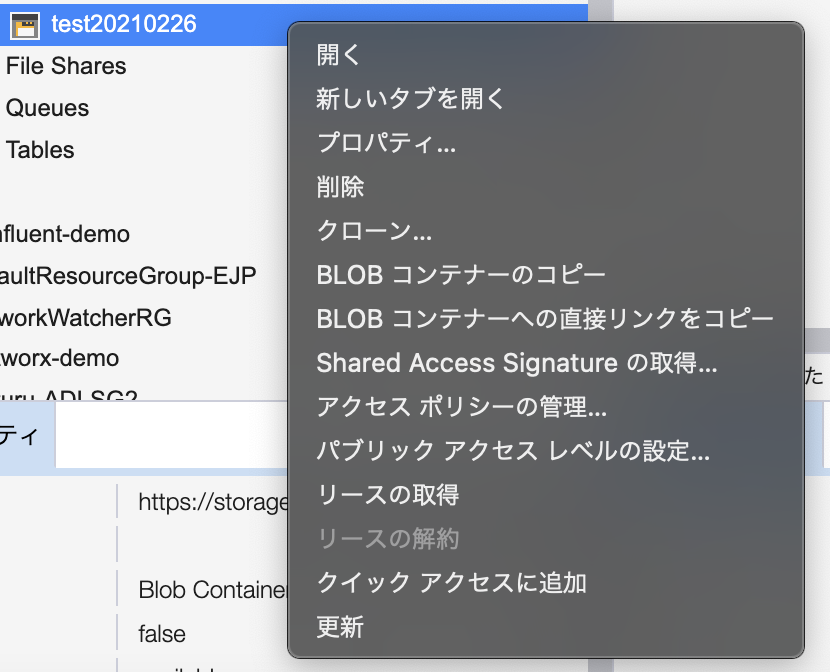
Task: Choose BLOB コンテナーへの直接リンクをコピー
Action: [546, 319]
